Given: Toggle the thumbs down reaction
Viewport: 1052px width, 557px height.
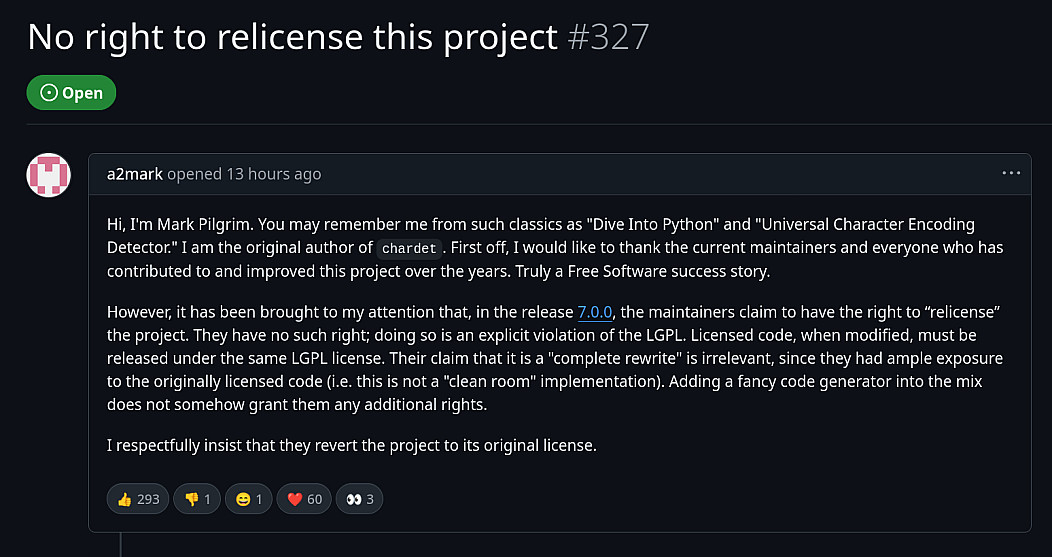Looking at the screenshot, I should pyautogui.click(x=198, y=498).
